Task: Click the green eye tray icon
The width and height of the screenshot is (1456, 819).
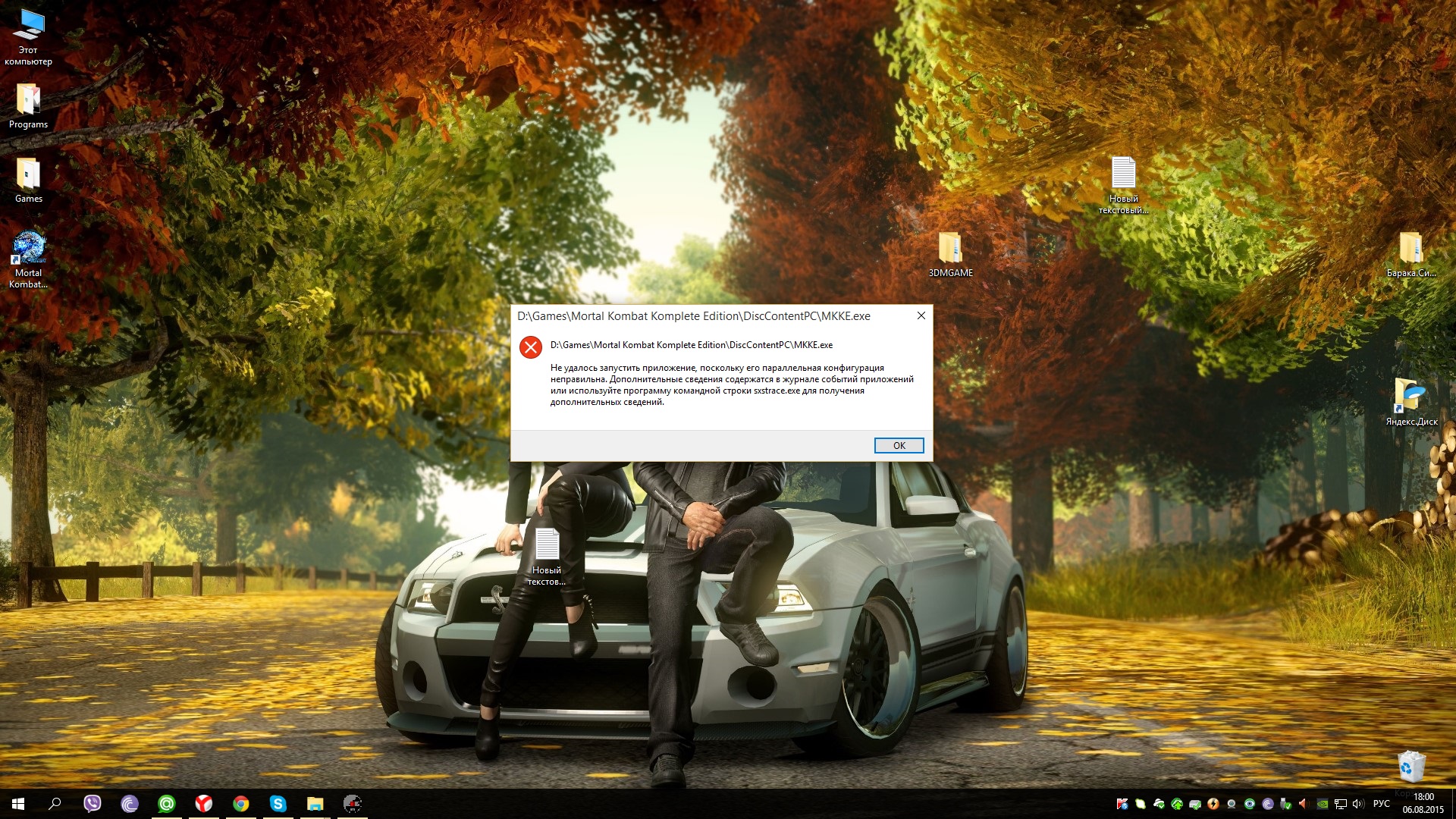Action: pos(1250,804)
